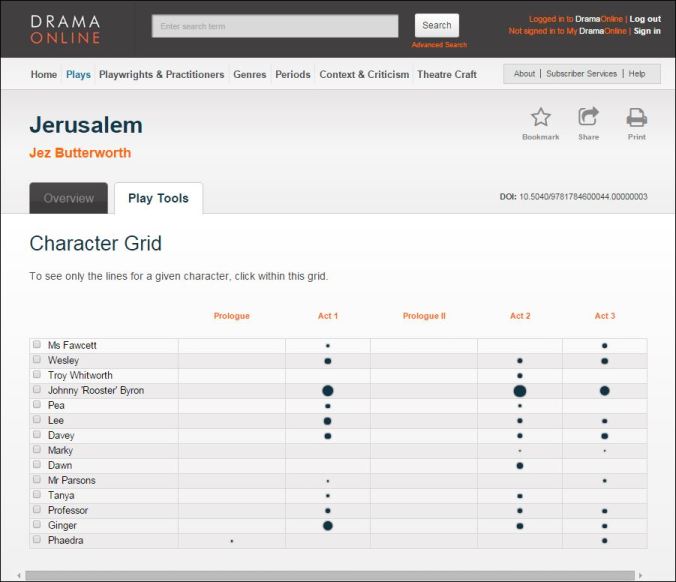
Task: Click the Act 2 column header
Action: tap(520, 316)
